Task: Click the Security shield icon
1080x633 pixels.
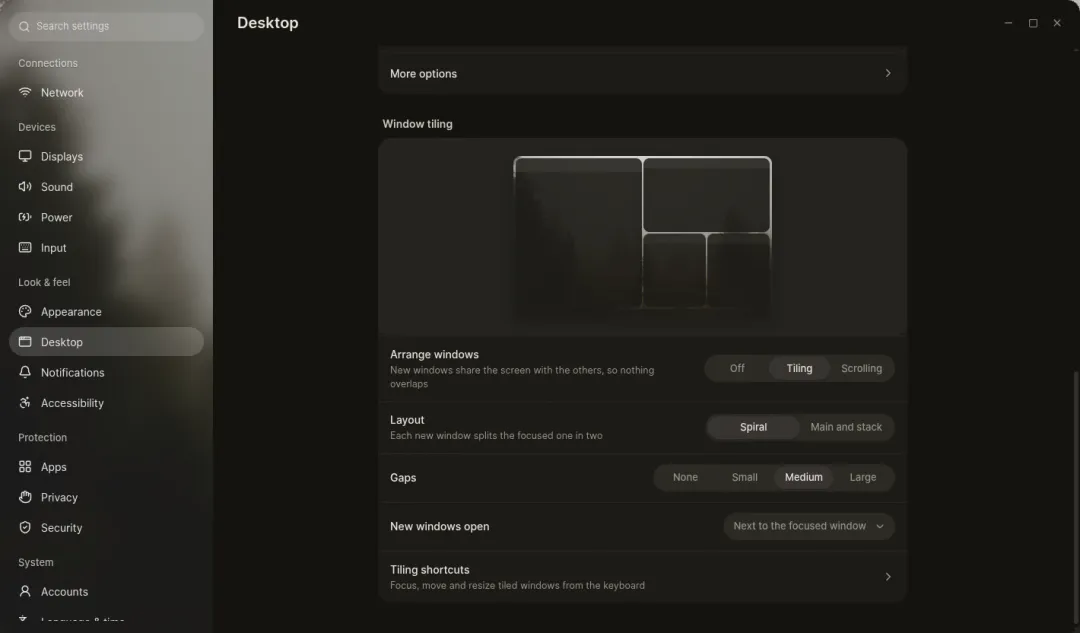Action: 25,528
